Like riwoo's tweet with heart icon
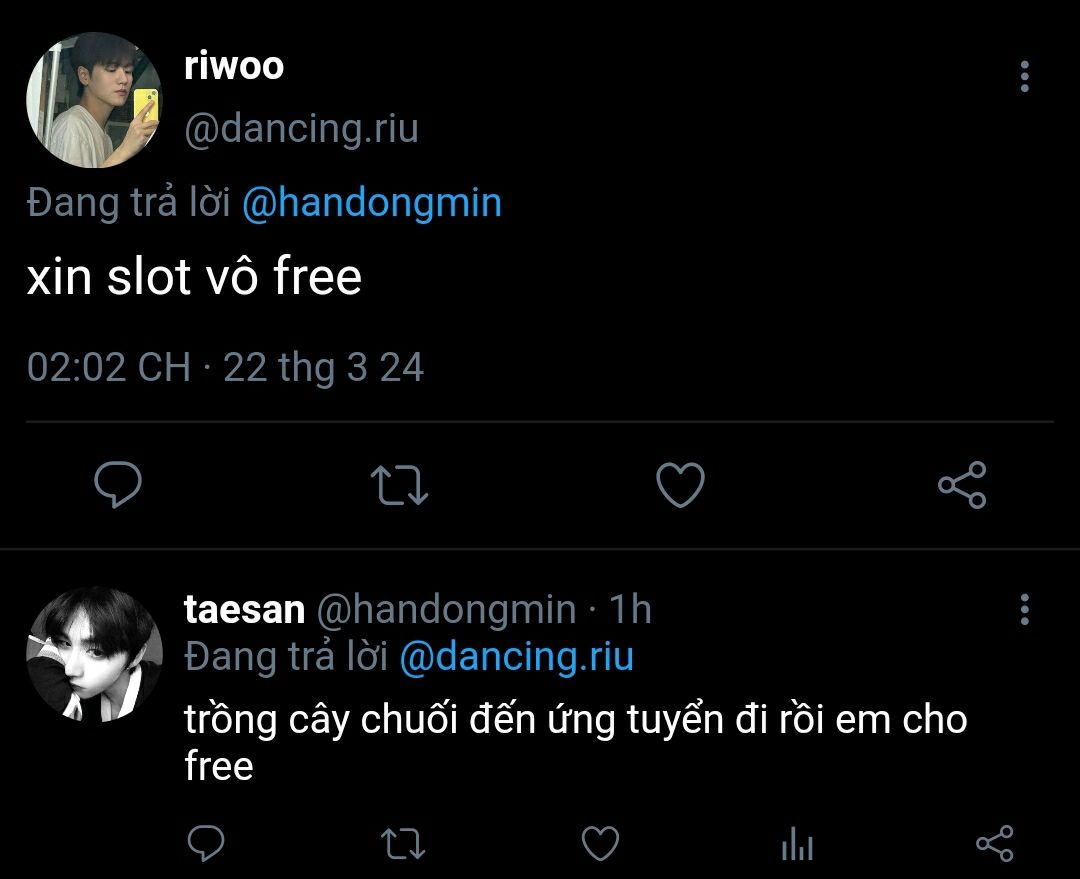 tap(681, 485)
